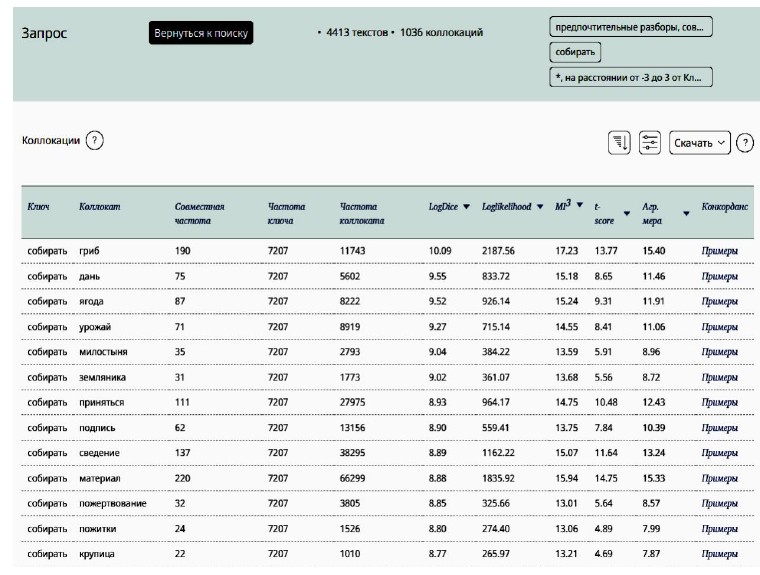Expand the Скачать download dropdown
760x575 pixels.
pos(700,143)
